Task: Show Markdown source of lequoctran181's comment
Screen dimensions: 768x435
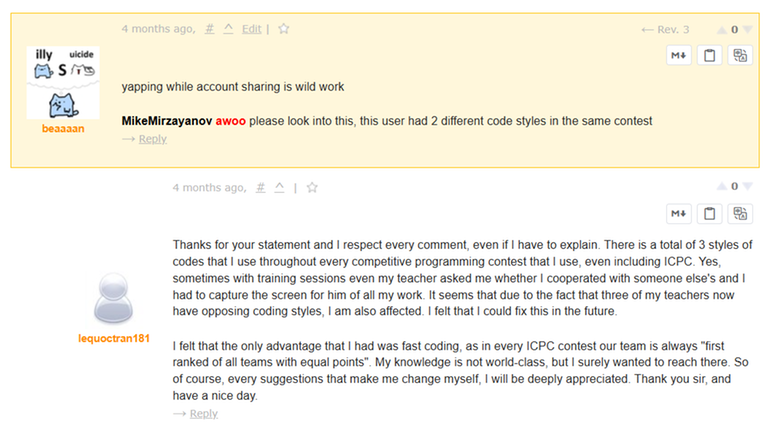Action: 680,213
